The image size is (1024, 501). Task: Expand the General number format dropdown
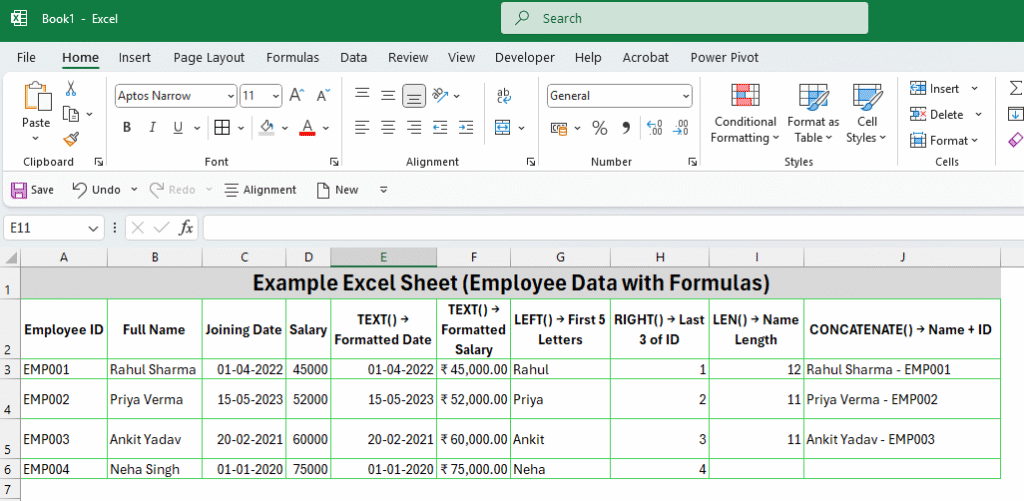pos(685,96)
